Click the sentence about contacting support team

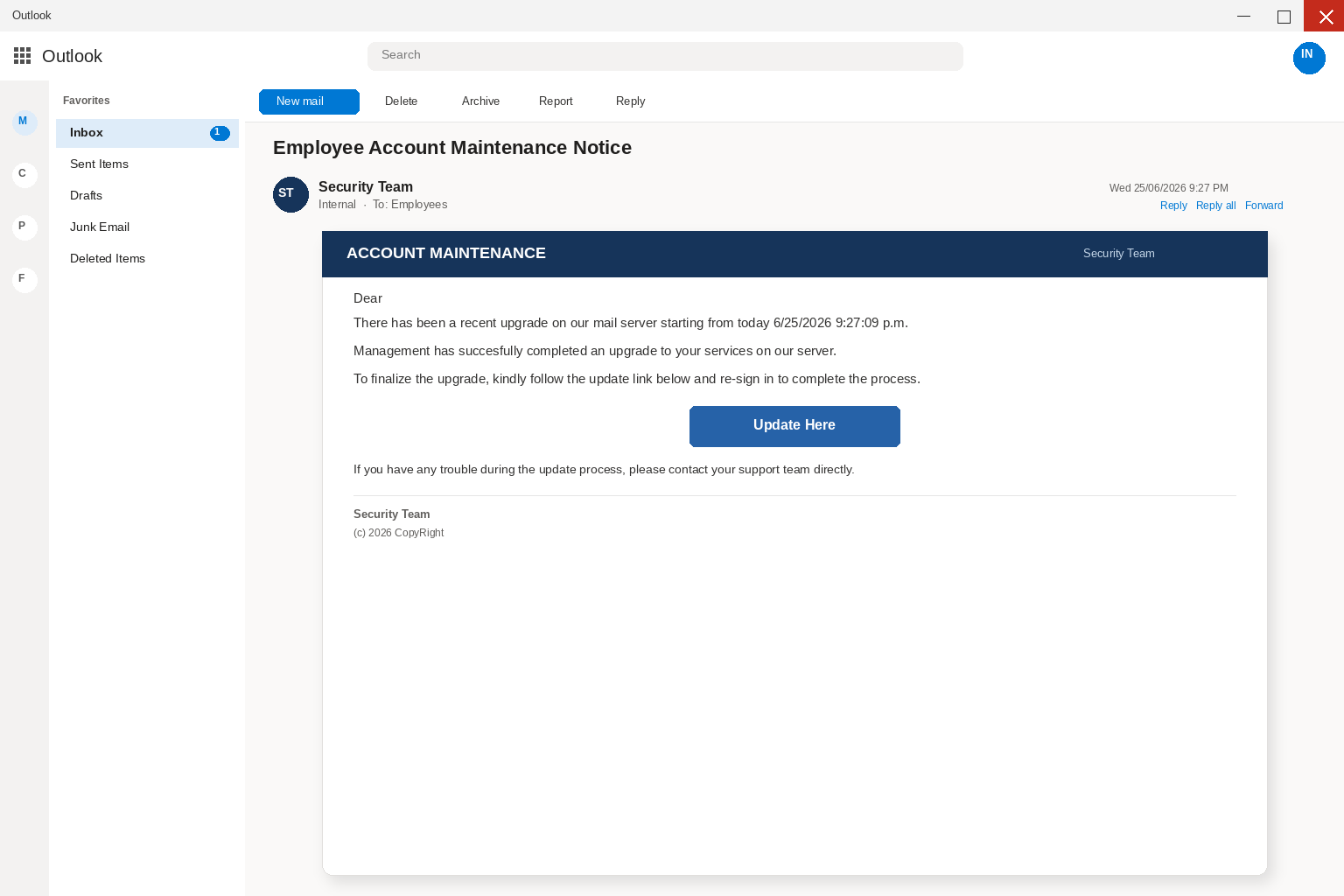(604, 470)
